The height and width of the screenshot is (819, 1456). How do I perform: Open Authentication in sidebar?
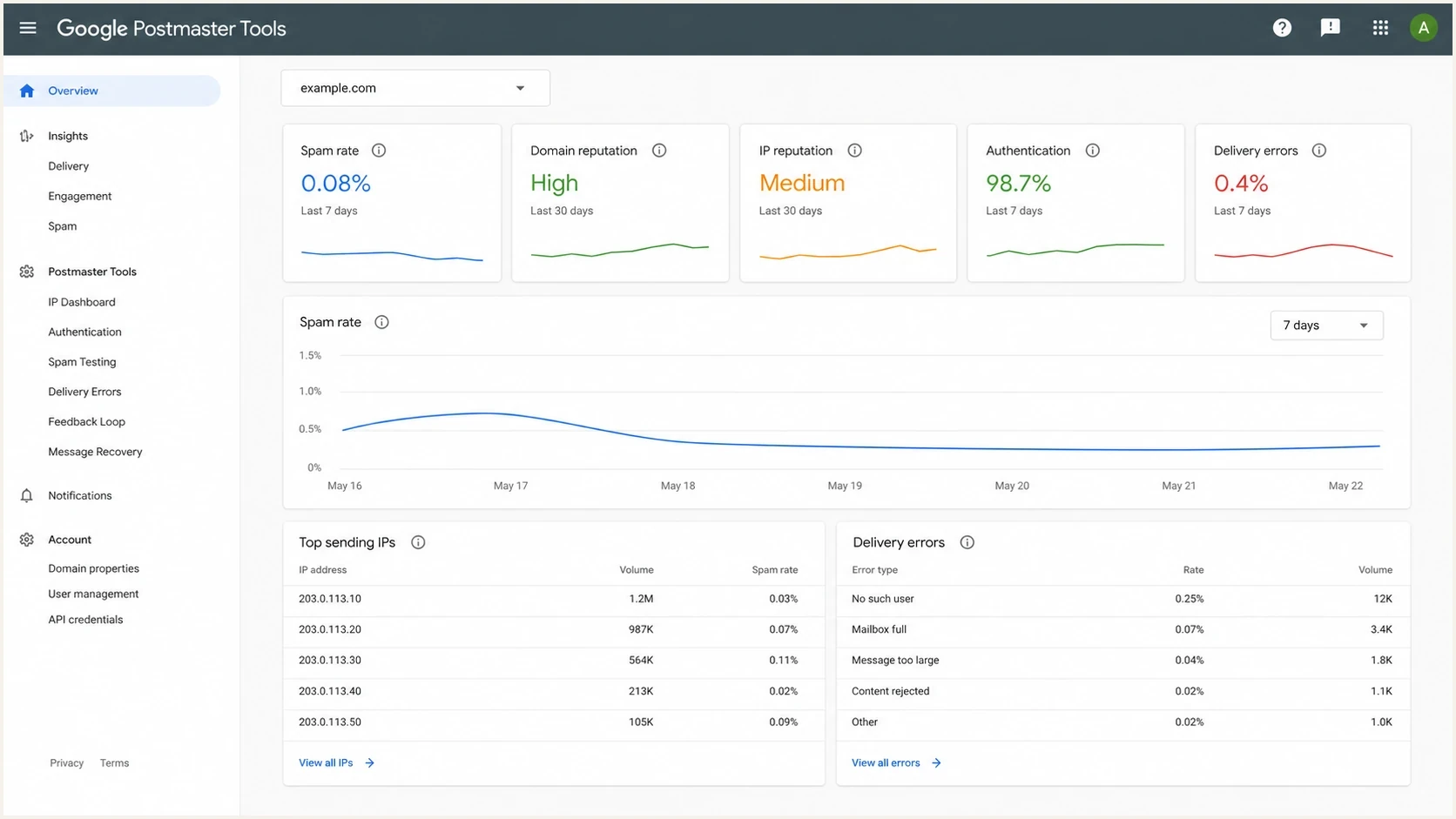point(84,332)
